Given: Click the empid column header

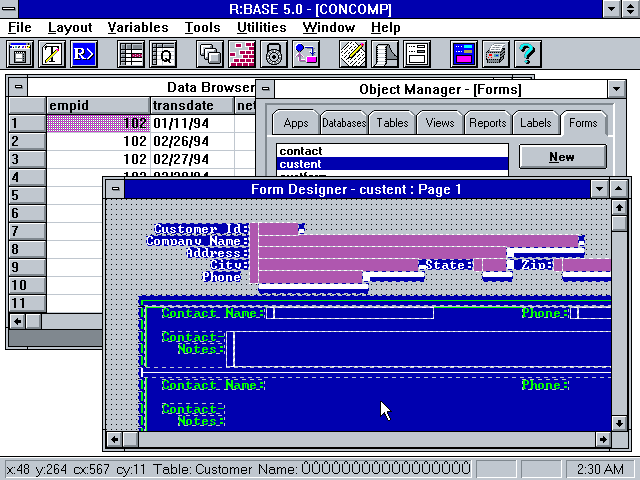Looking at the screenshot, I should click(98, 106).
